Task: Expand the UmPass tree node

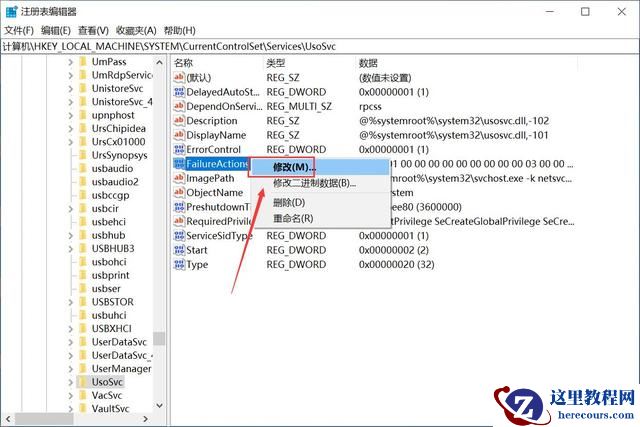Action: coord(71,62)
